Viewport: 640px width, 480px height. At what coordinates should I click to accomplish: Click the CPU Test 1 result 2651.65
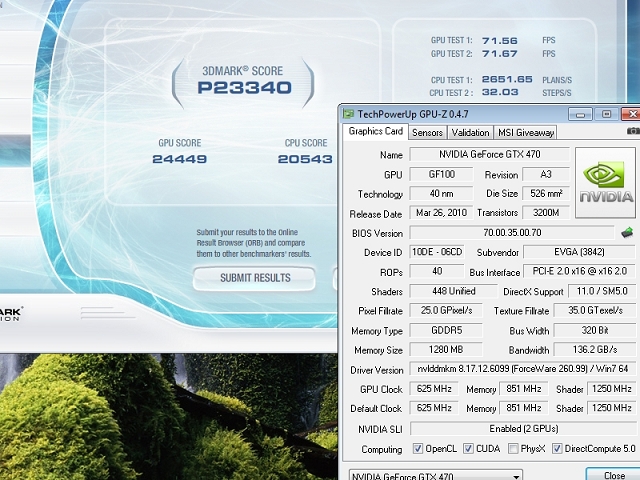coord(507,79)
